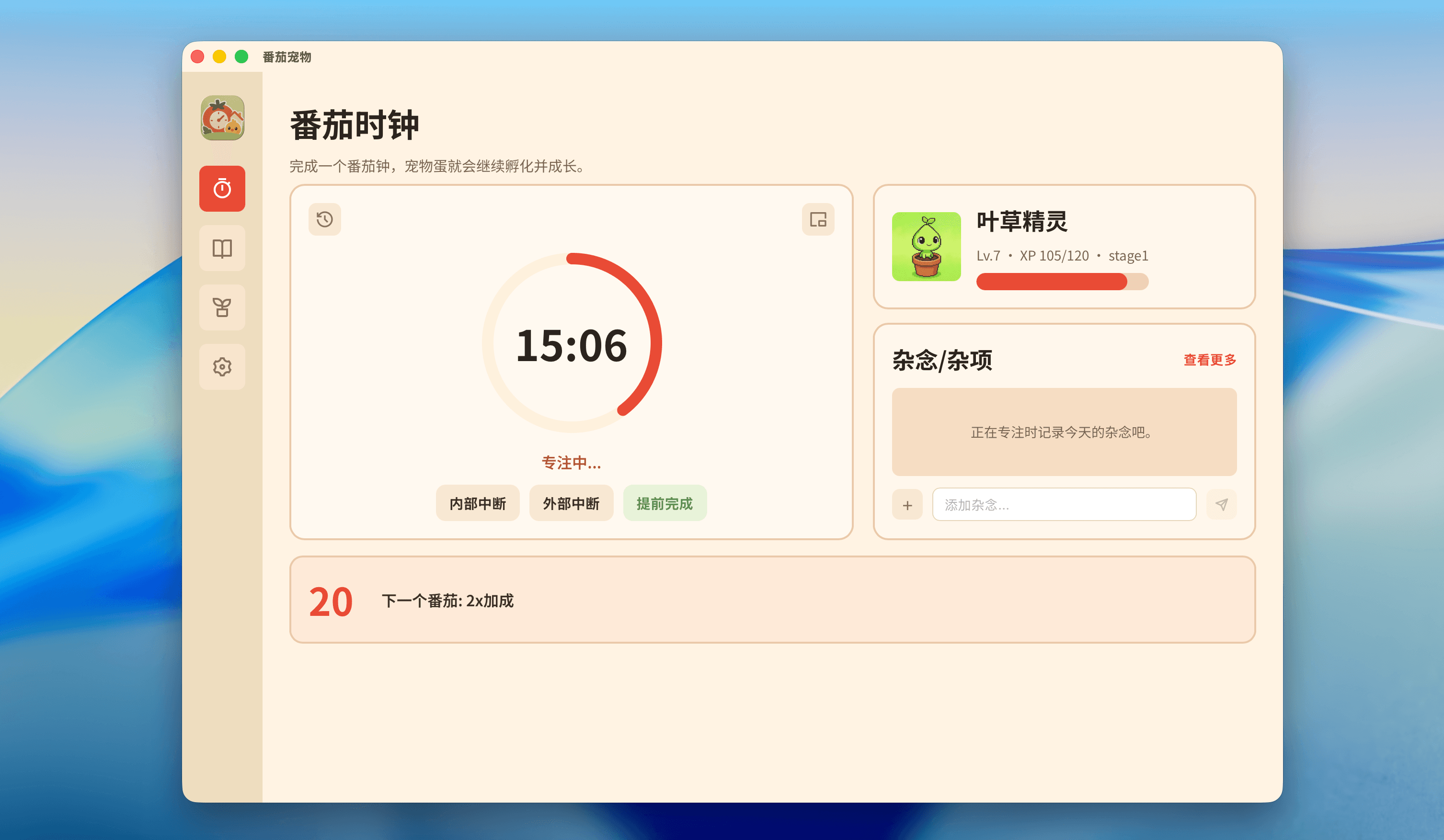The width and height of the screenshot is (1444, 840).
Task: Click the yellow minimize window button
Action: click(x=219, y=57)
